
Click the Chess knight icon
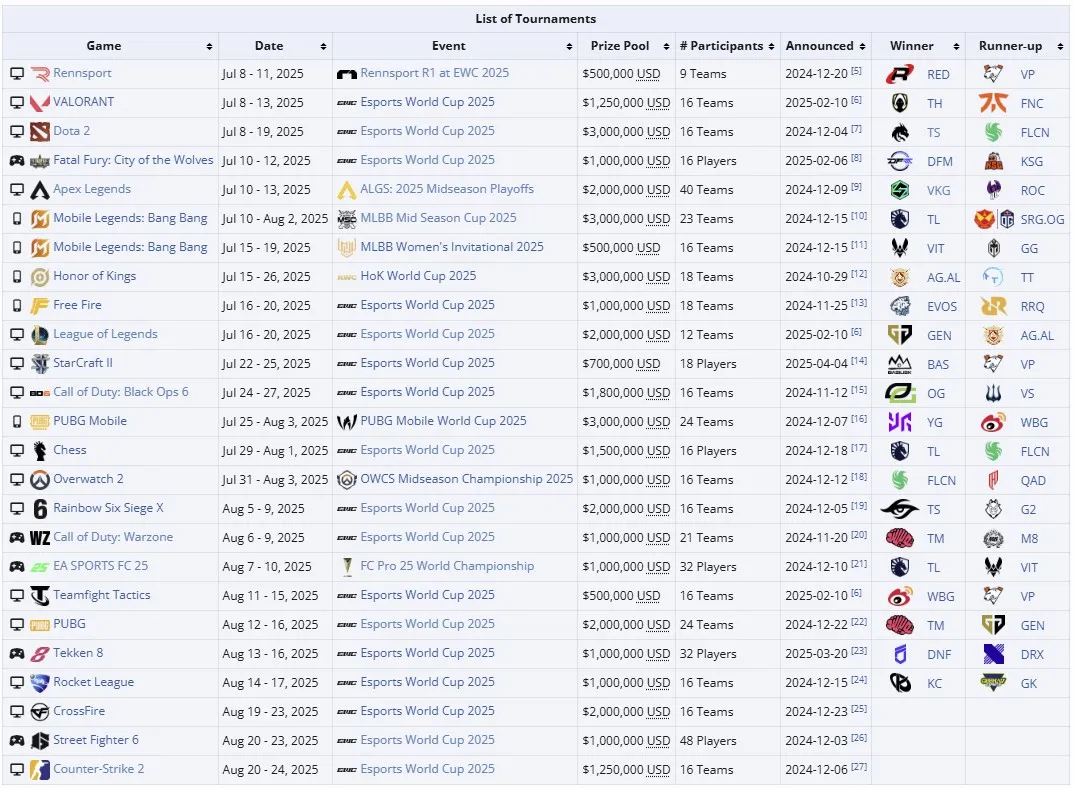tap(40, 451)
